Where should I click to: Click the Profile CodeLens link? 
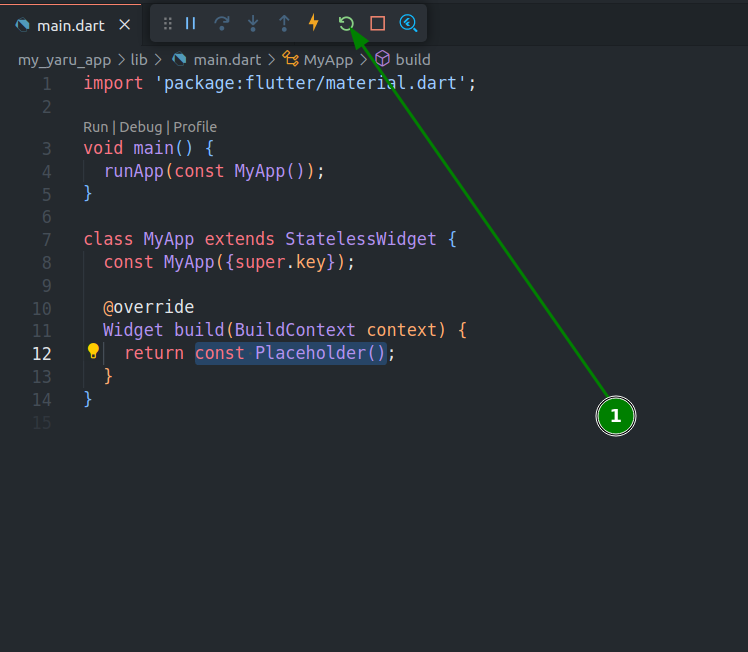pos(195,127)
